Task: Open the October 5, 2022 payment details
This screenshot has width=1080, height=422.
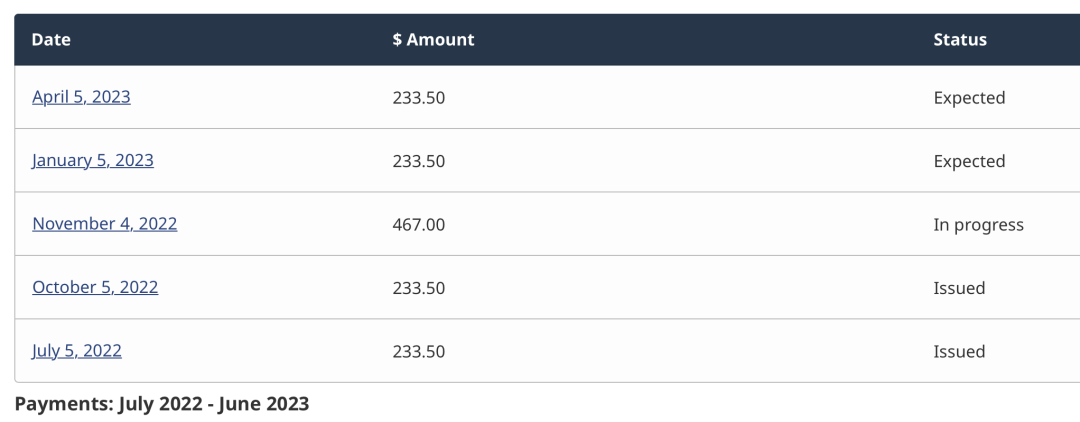Action: (x=95, y=287)
